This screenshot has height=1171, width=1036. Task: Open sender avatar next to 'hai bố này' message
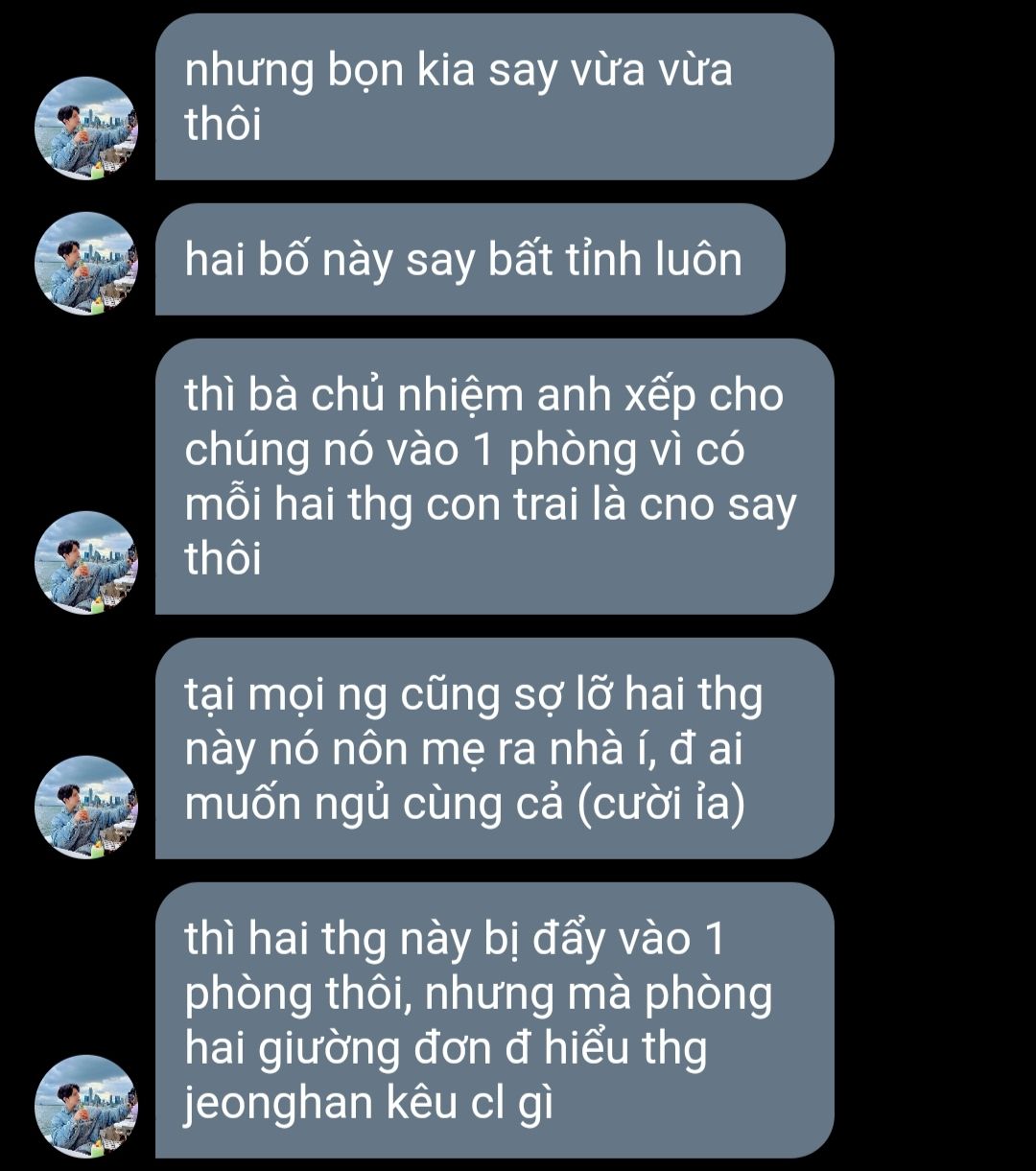(86, 264)
